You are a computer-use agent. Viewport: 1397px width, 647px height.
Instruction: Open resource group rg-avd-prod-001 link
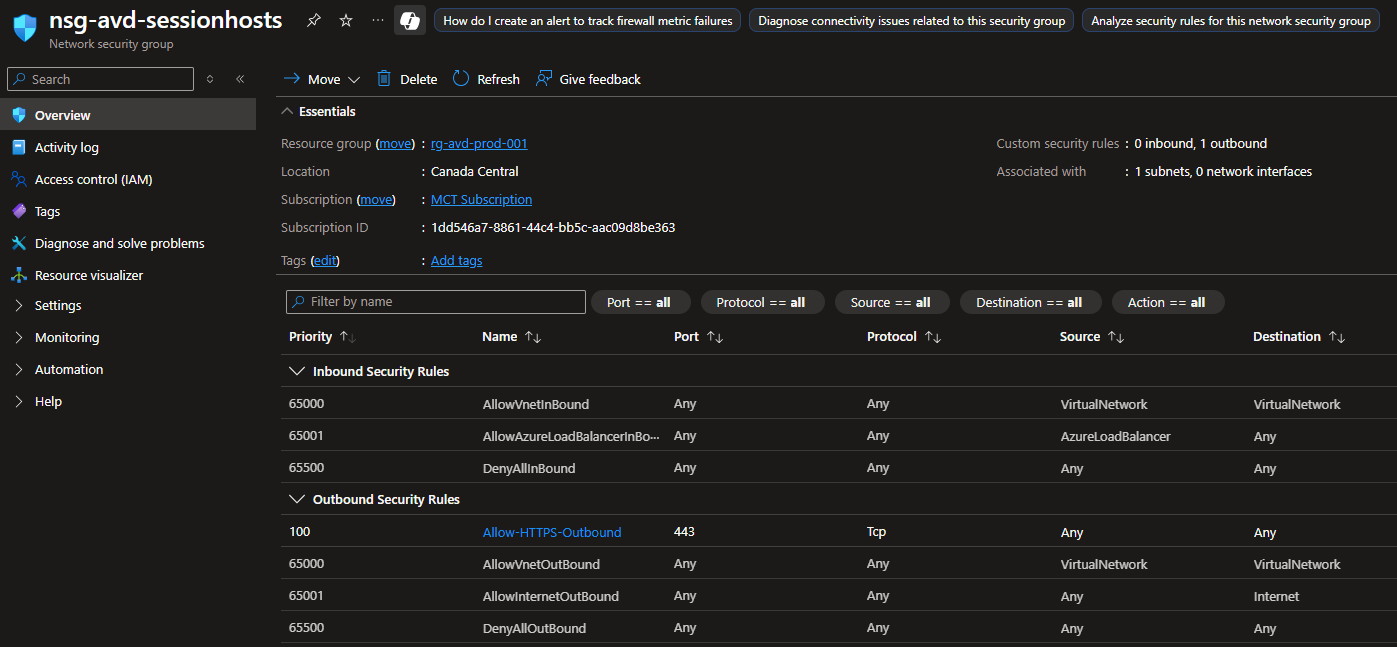coord(479,144)
